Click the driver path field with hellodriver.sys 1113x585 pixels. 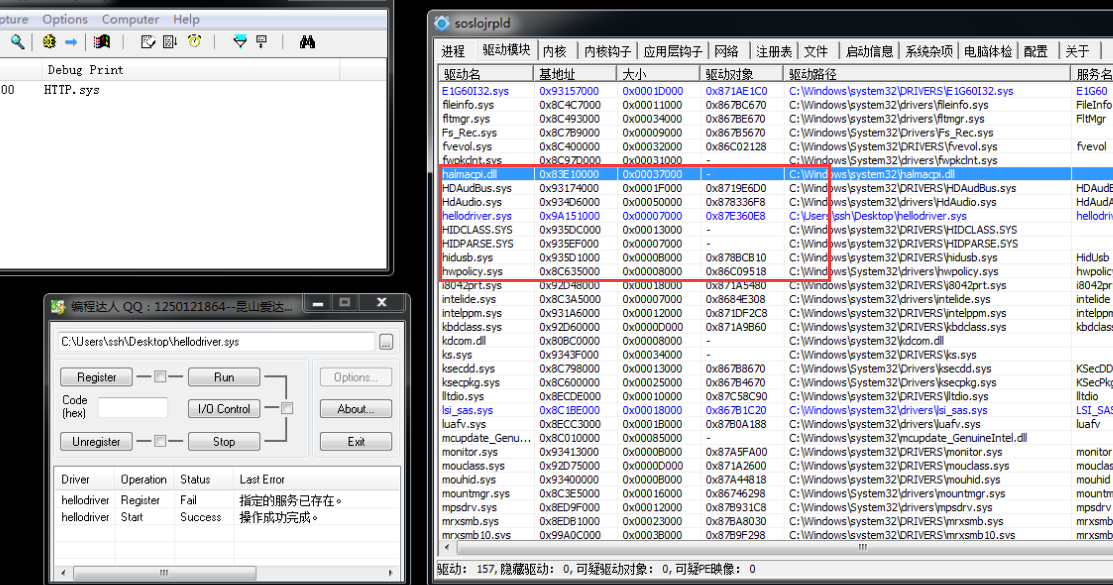pyautogui.click(x=216, y=341)
